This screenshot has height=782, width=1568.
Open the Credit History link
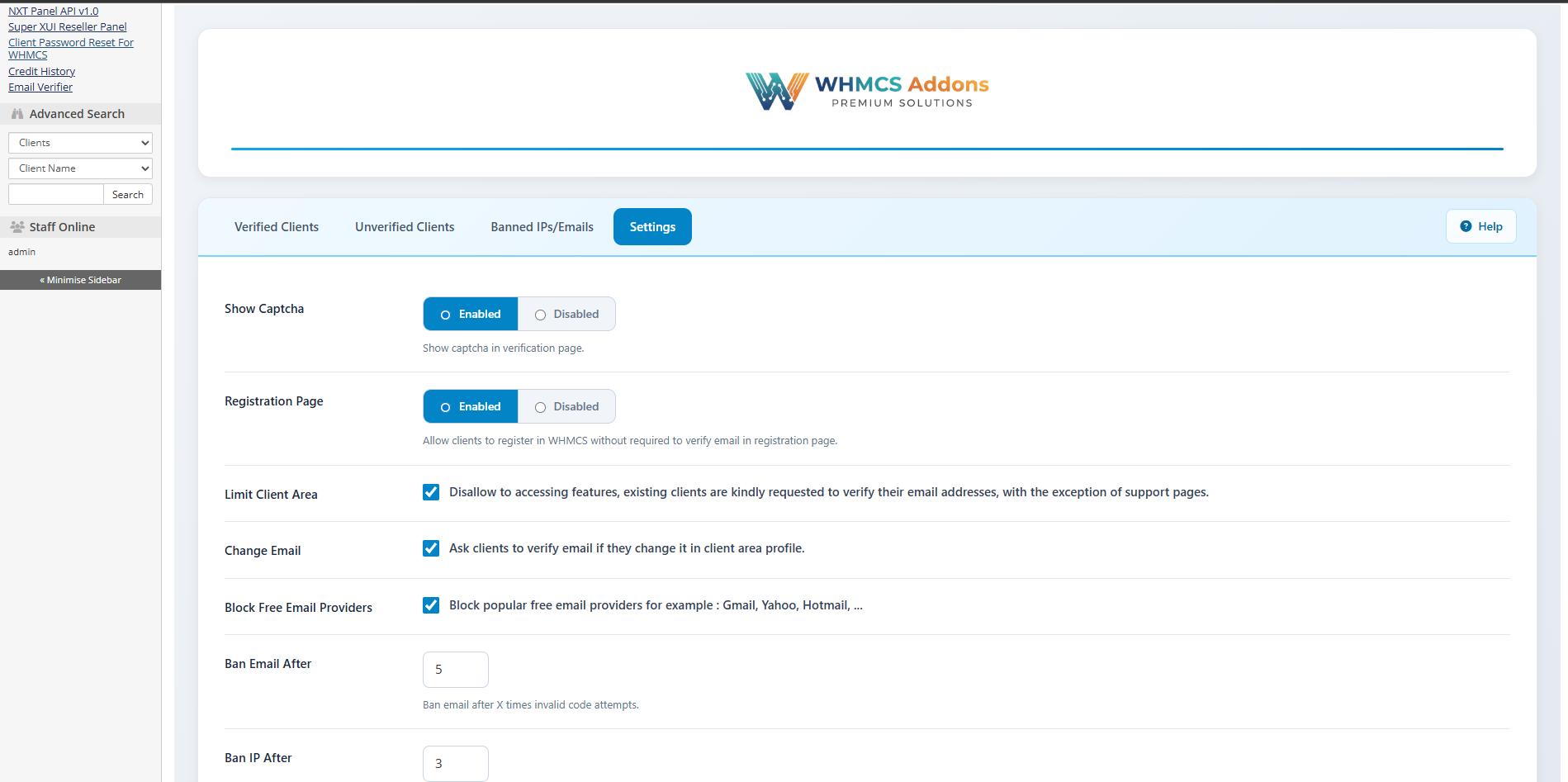[x=41, y=71]
